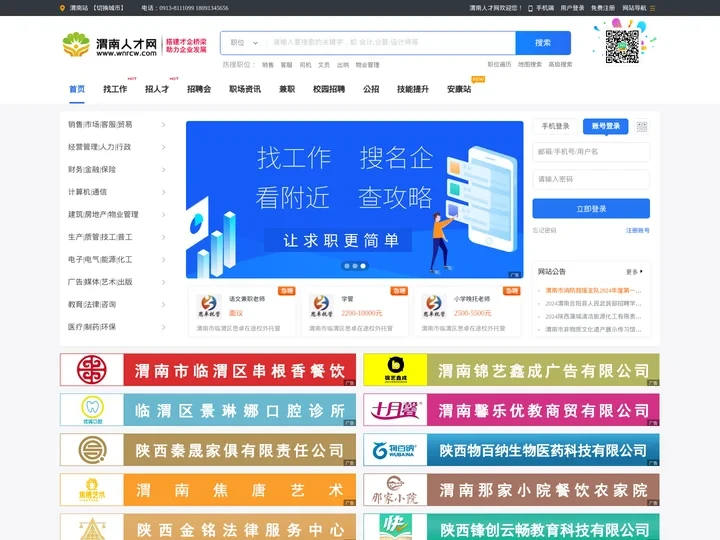
Task: Open 找工作 navigation item
Action: point(115,89)
